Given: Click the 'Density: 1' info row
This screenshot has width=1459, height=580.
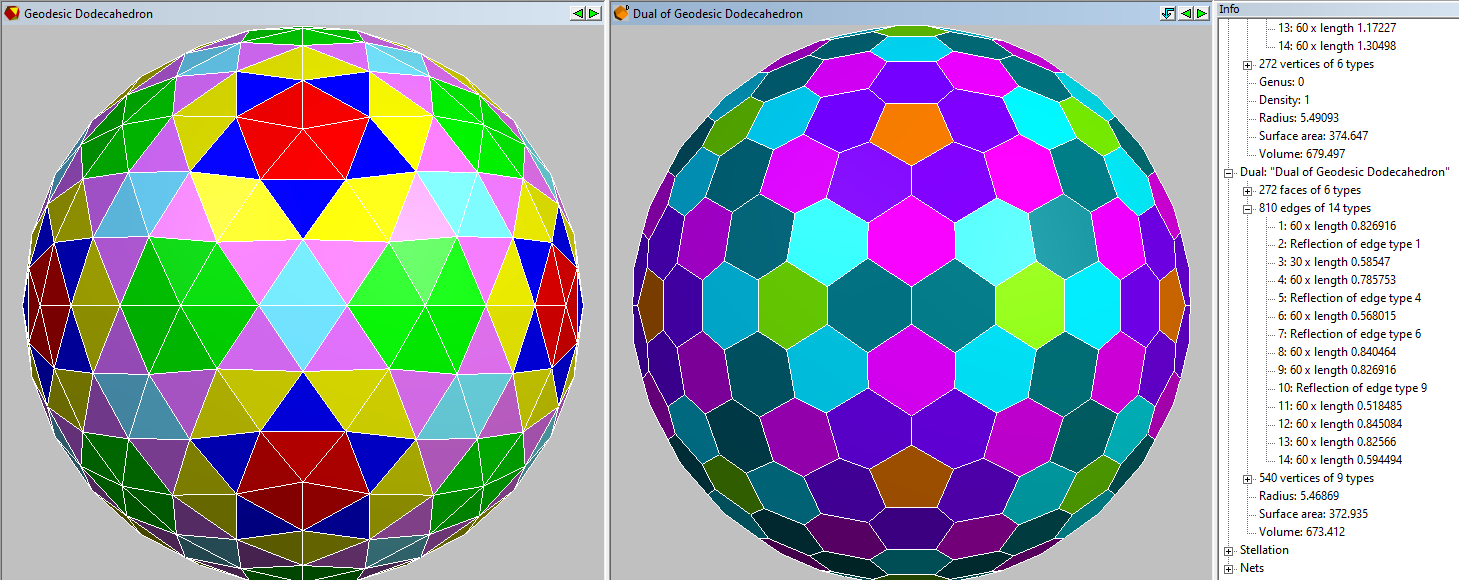Looking at the screenshot, I should coord(1284,100).
